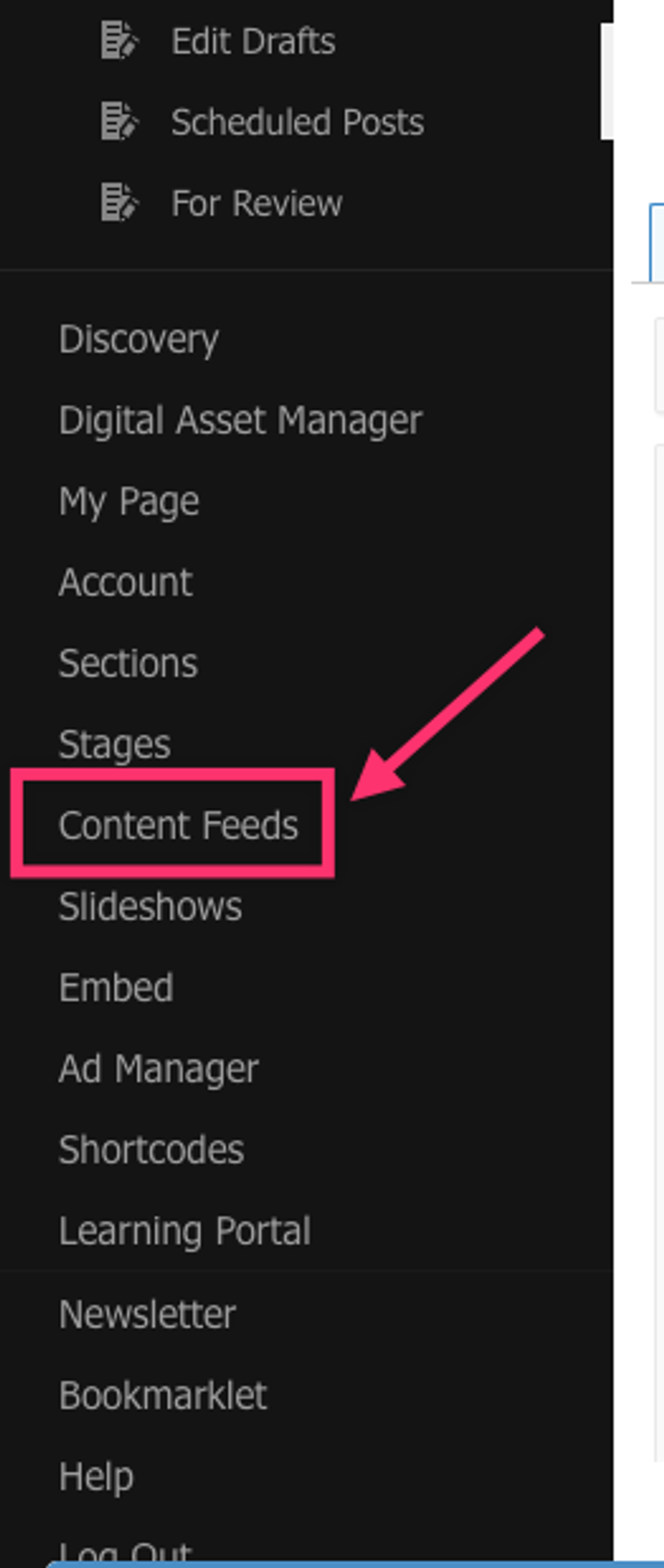Visit the Learning Portal link

pyautogui.click(x=184, y=1230)
